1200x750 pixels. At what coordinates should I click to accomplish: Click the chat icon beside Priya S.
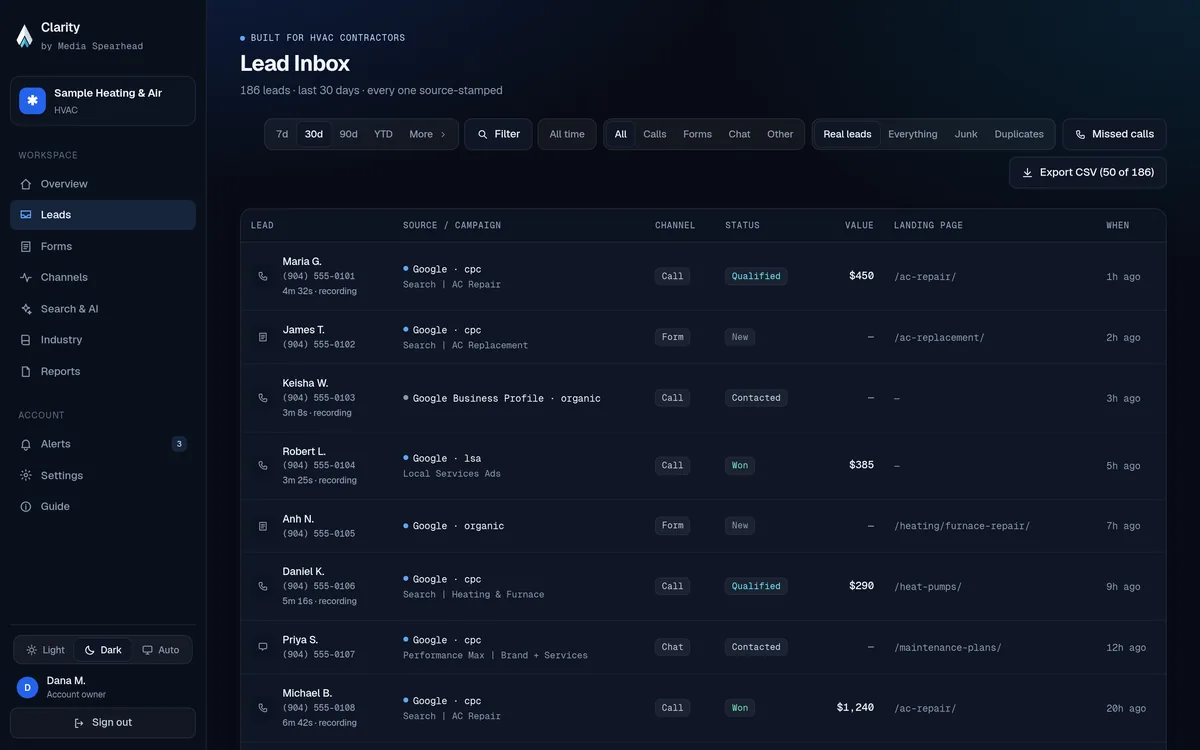263,647
